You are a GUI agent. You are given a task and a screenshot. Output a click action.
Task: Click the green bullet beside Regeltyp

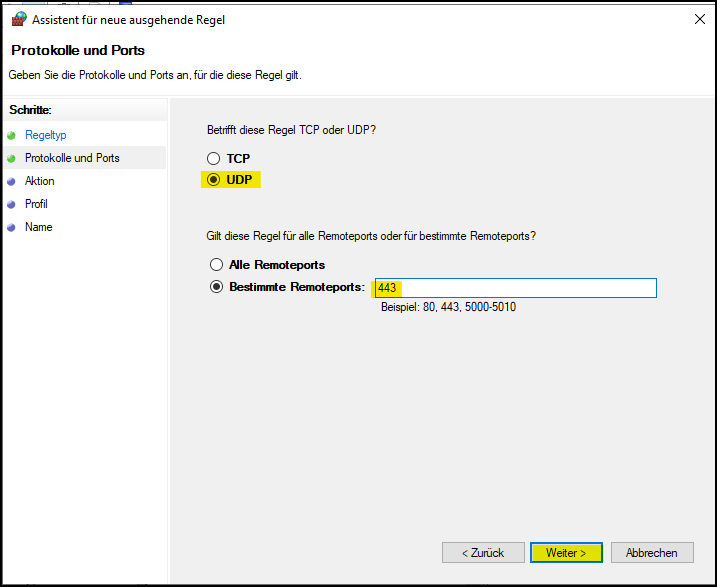click(x=12, y=135)
